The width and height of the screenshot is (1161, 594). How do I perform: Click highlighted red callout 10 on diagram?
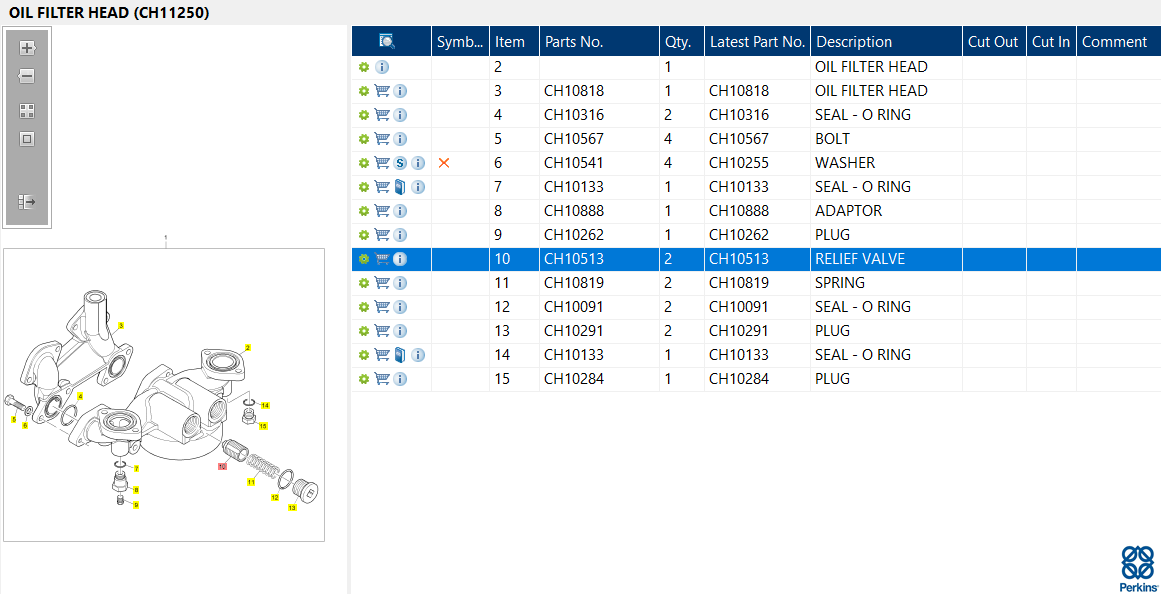(x=221, y=467)
